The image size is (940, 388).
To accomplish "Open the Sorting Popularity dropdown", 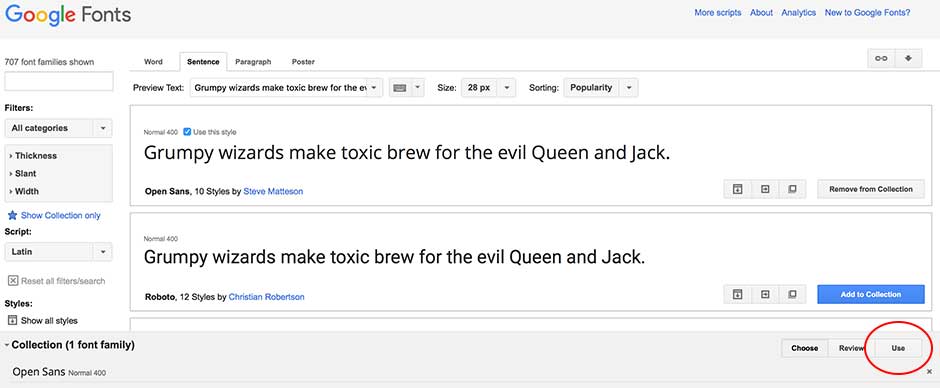I will pos(601,88).
